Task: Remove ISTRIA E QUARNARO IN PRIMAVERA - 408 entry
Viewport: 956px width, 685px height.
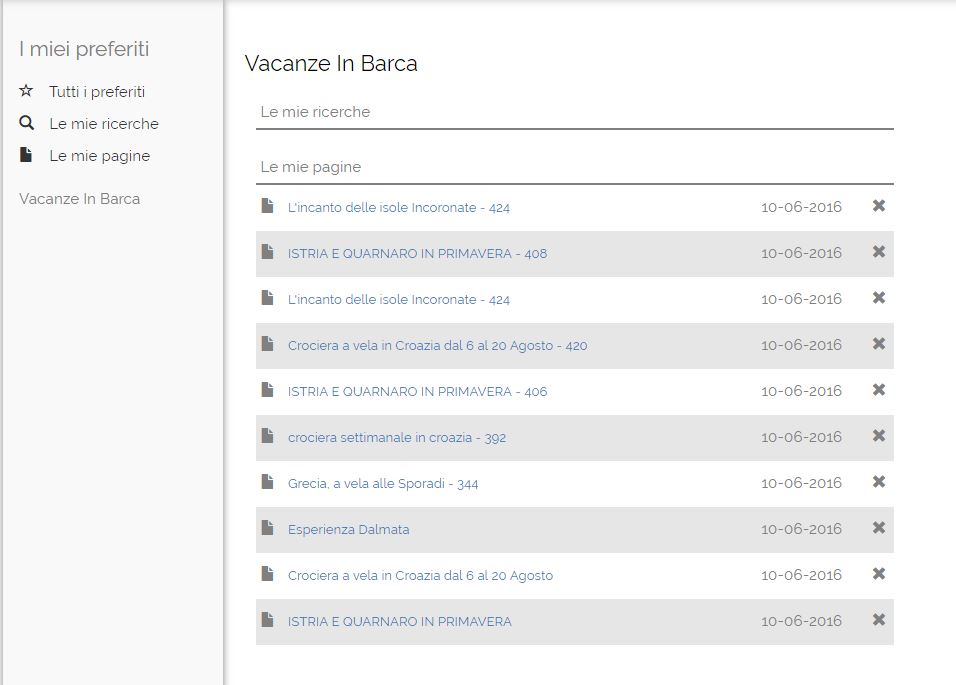Action: click(x=879, y=252)
